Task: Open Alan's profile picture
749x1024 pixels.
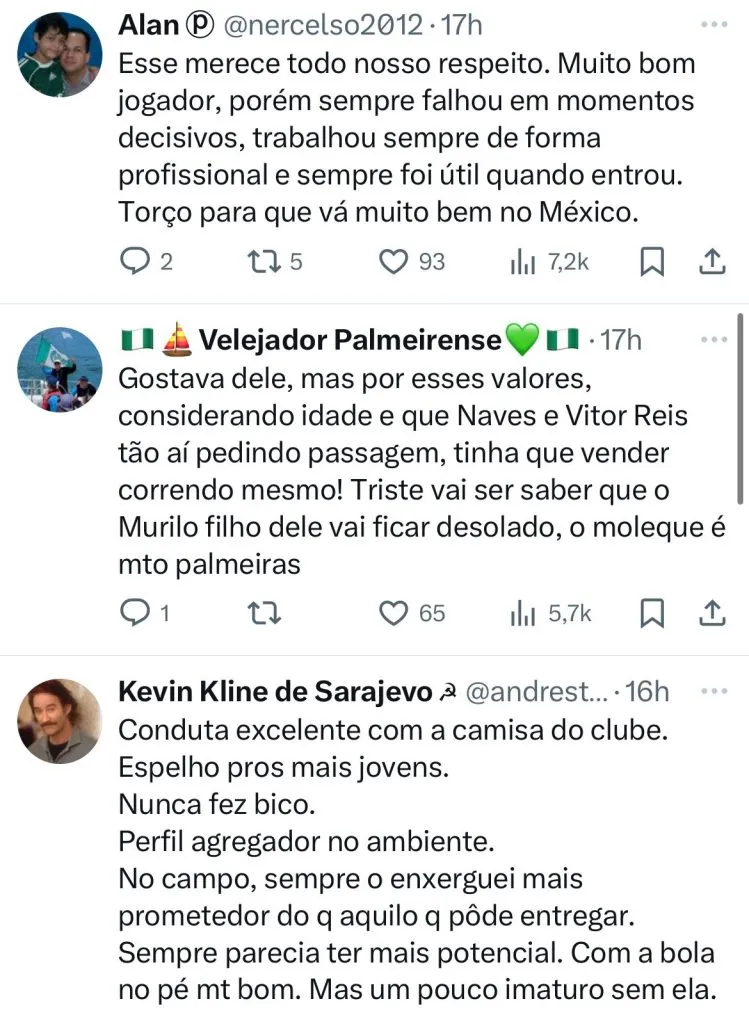Action: click(x=60, y=55)
